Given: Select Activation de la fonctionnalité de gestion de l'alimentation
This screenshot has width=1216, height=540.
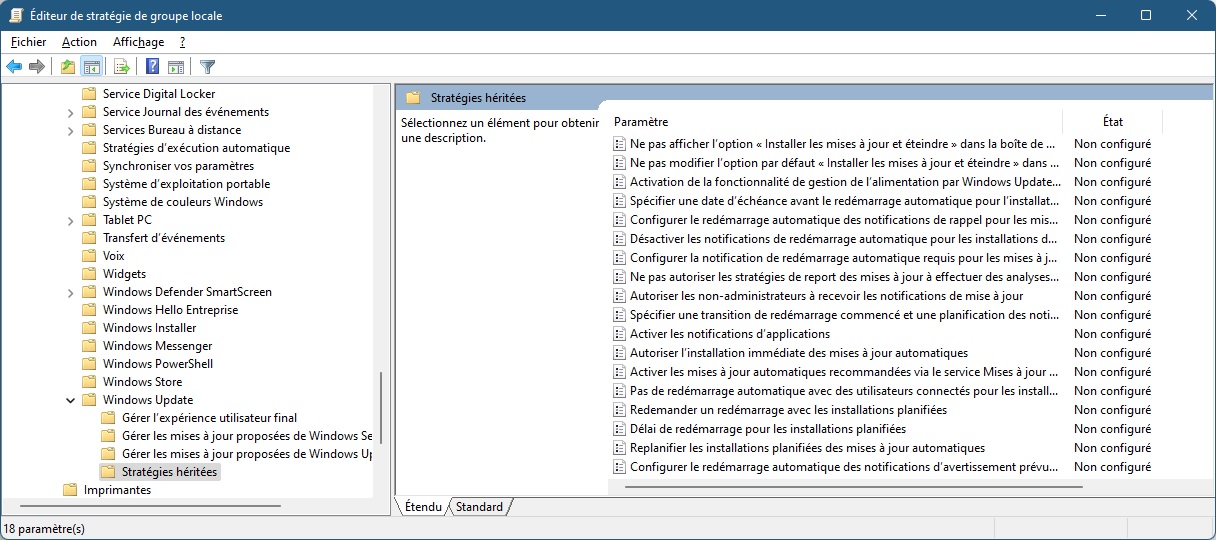Looking at the screenshot, I should (845, 182).
